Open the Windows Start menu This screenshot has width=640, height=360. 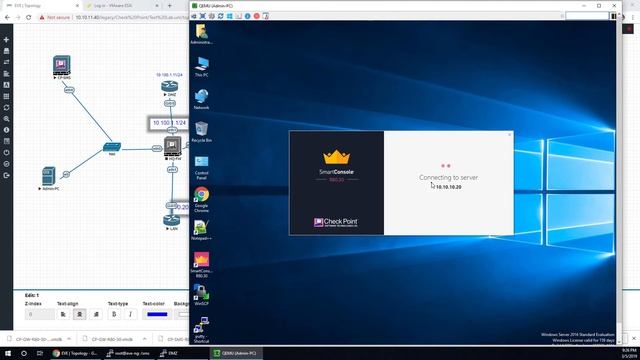[x=7, y=353]
